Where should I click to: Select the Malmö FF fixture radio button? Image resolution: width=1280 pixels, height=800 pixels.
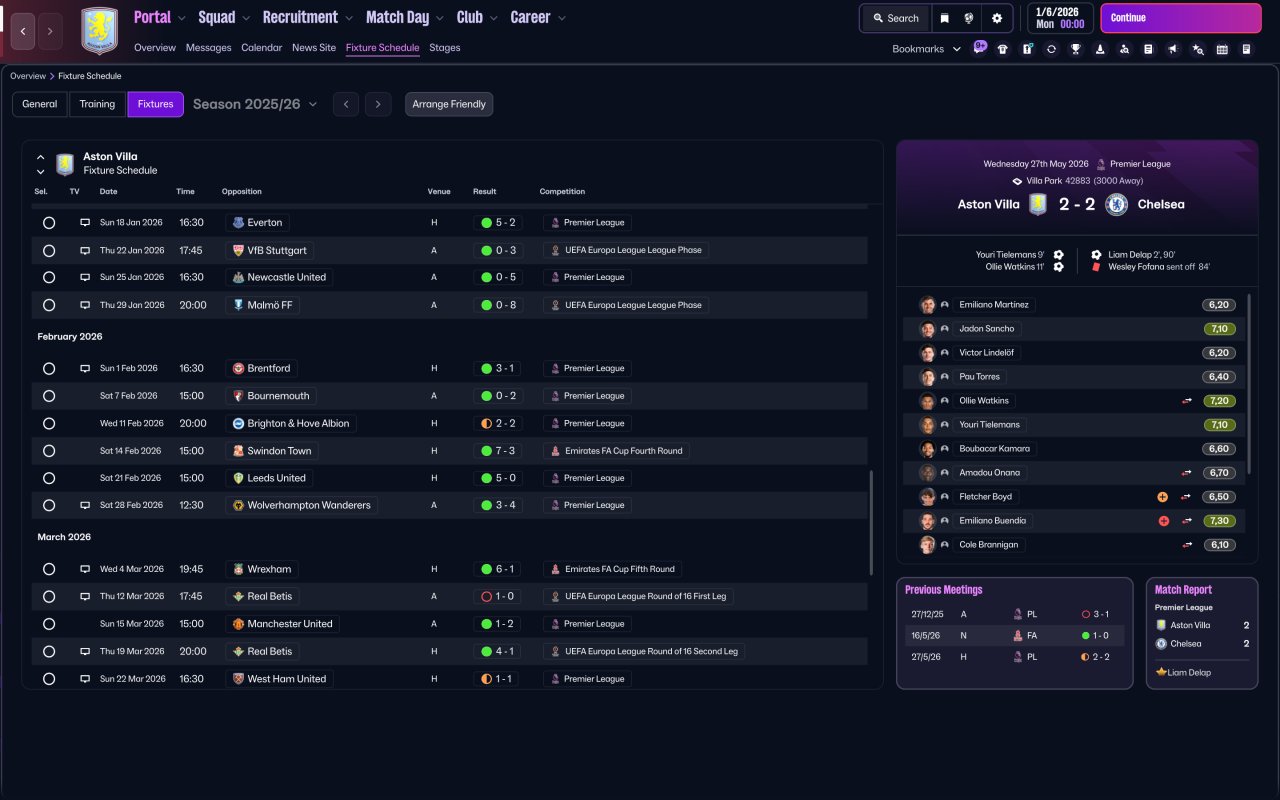click(49, 305)
